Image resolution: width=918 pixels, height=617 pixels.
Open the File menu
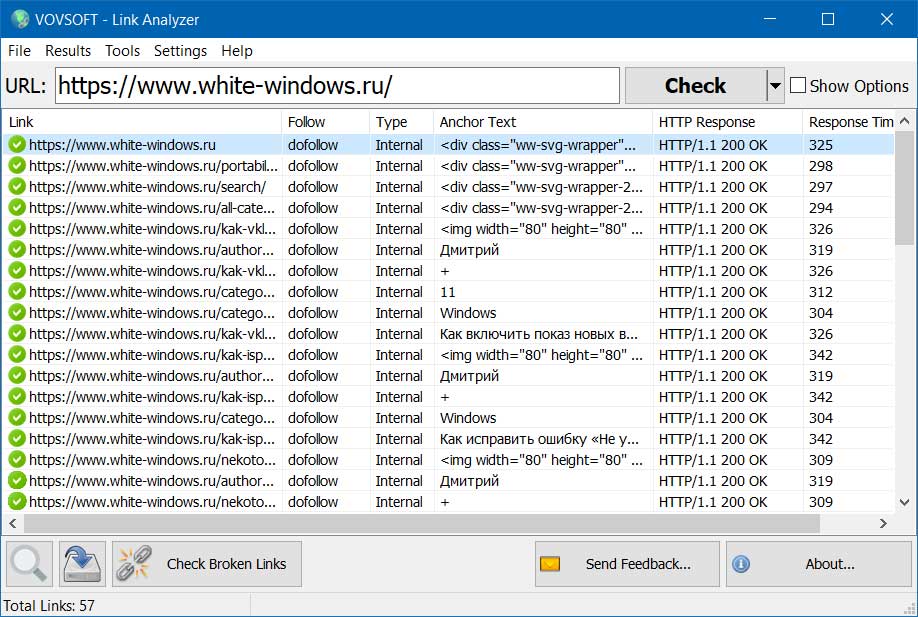(x=19, y=51)
